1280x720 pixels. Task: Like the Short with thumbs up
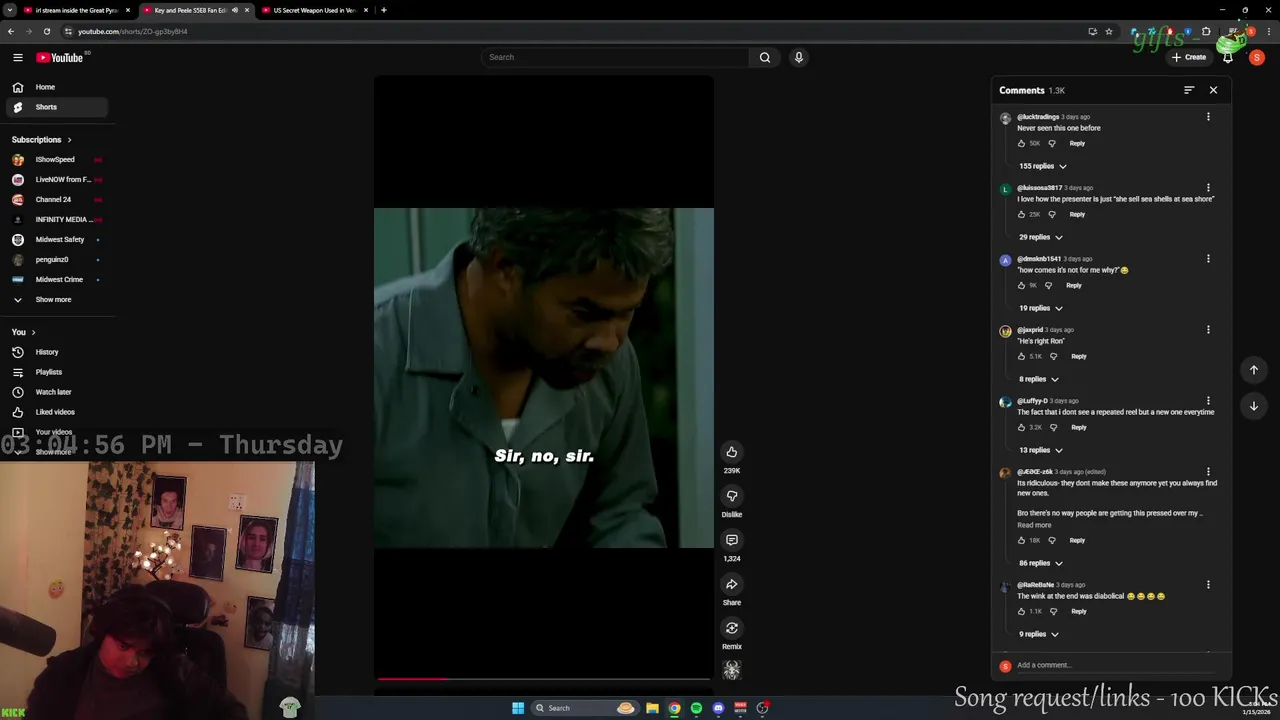tap(732, 452)
